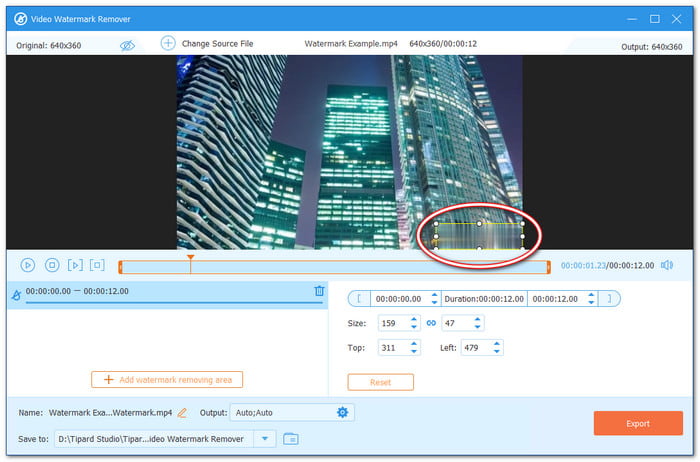Increase the start time value
This screenshot has height=462, width=700.
tap(434, 295)
